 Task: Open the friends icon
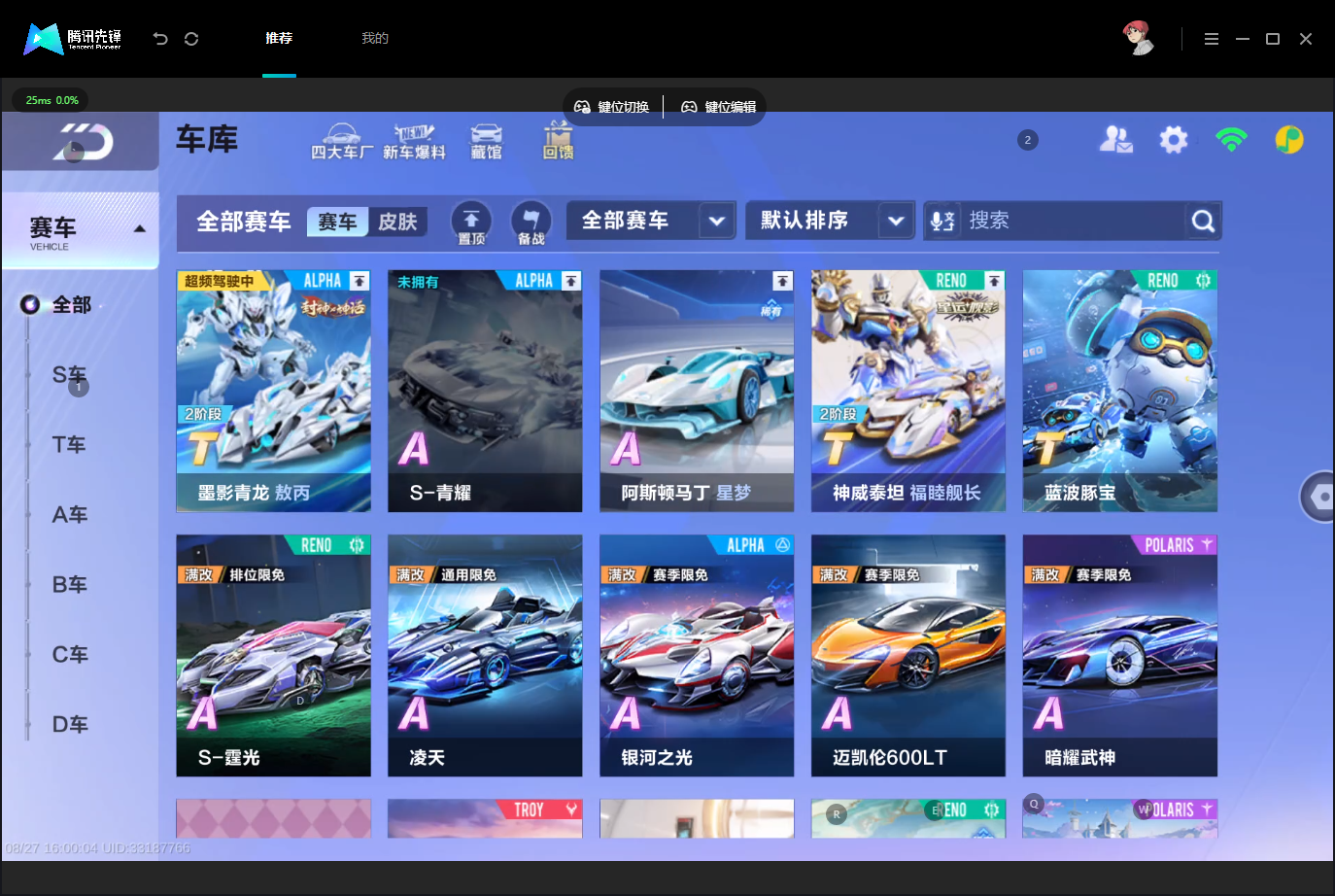click(1115, 140)
